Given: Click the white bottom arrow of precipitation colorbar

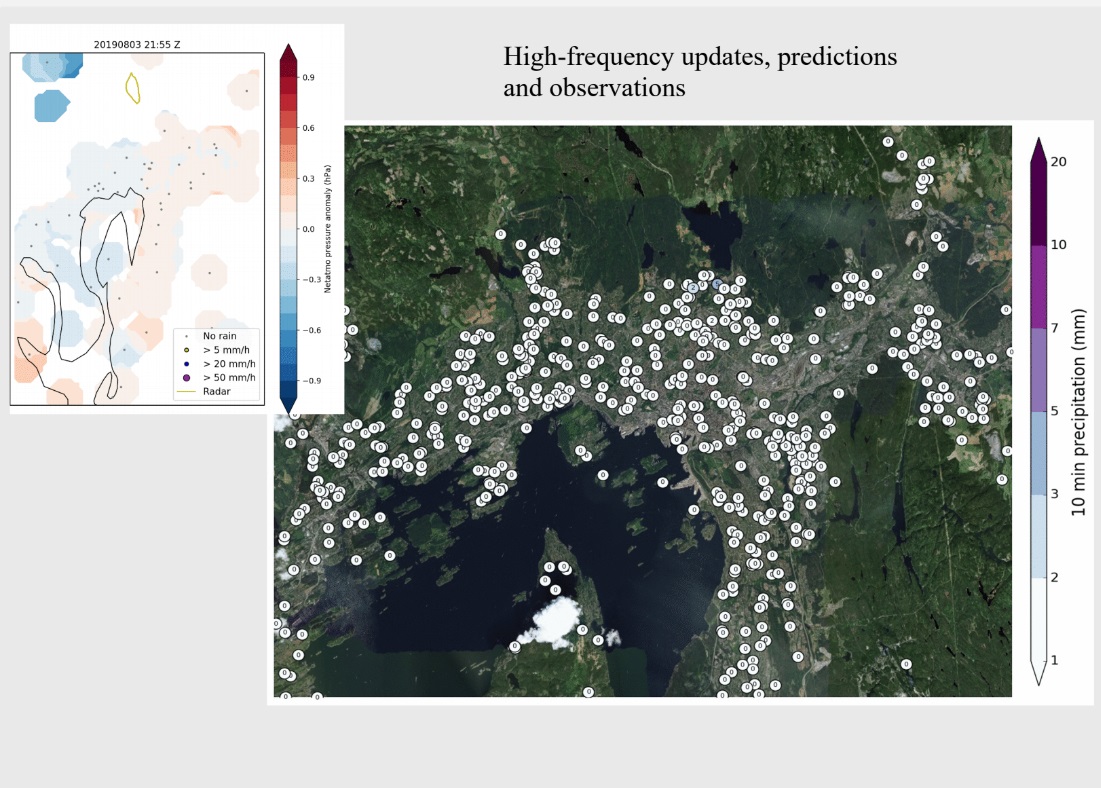Looking at the screenshot, I should pyautogui.click(x=1039, y=672).
